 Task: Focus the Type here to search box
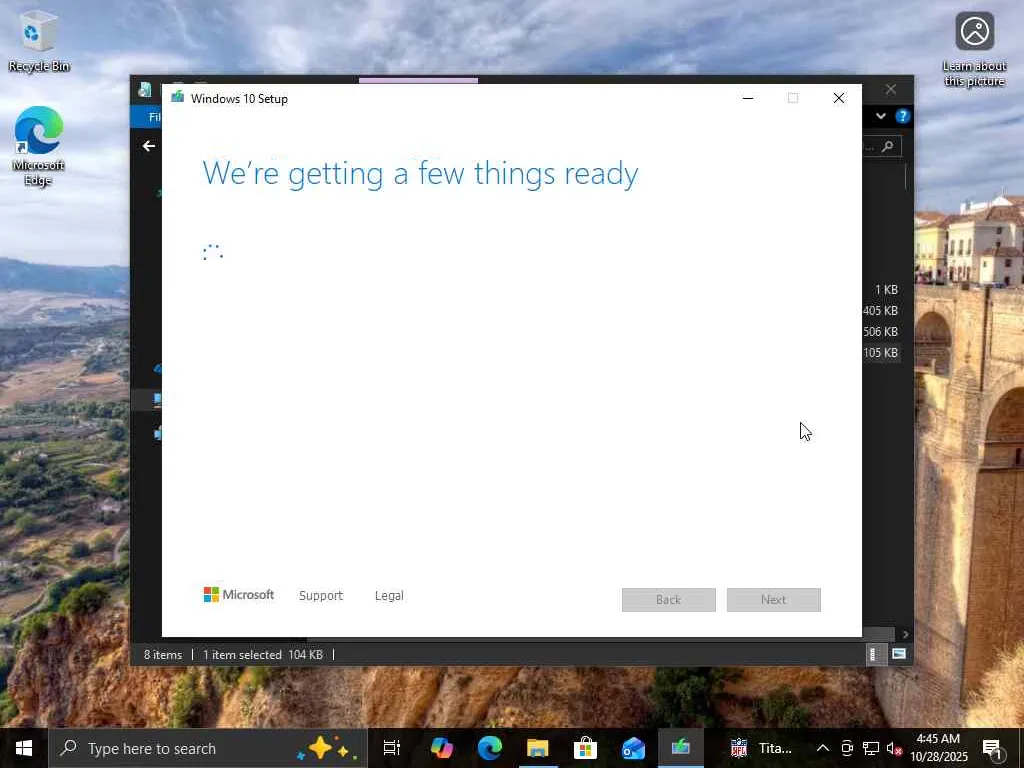click(x=208, y=748)
